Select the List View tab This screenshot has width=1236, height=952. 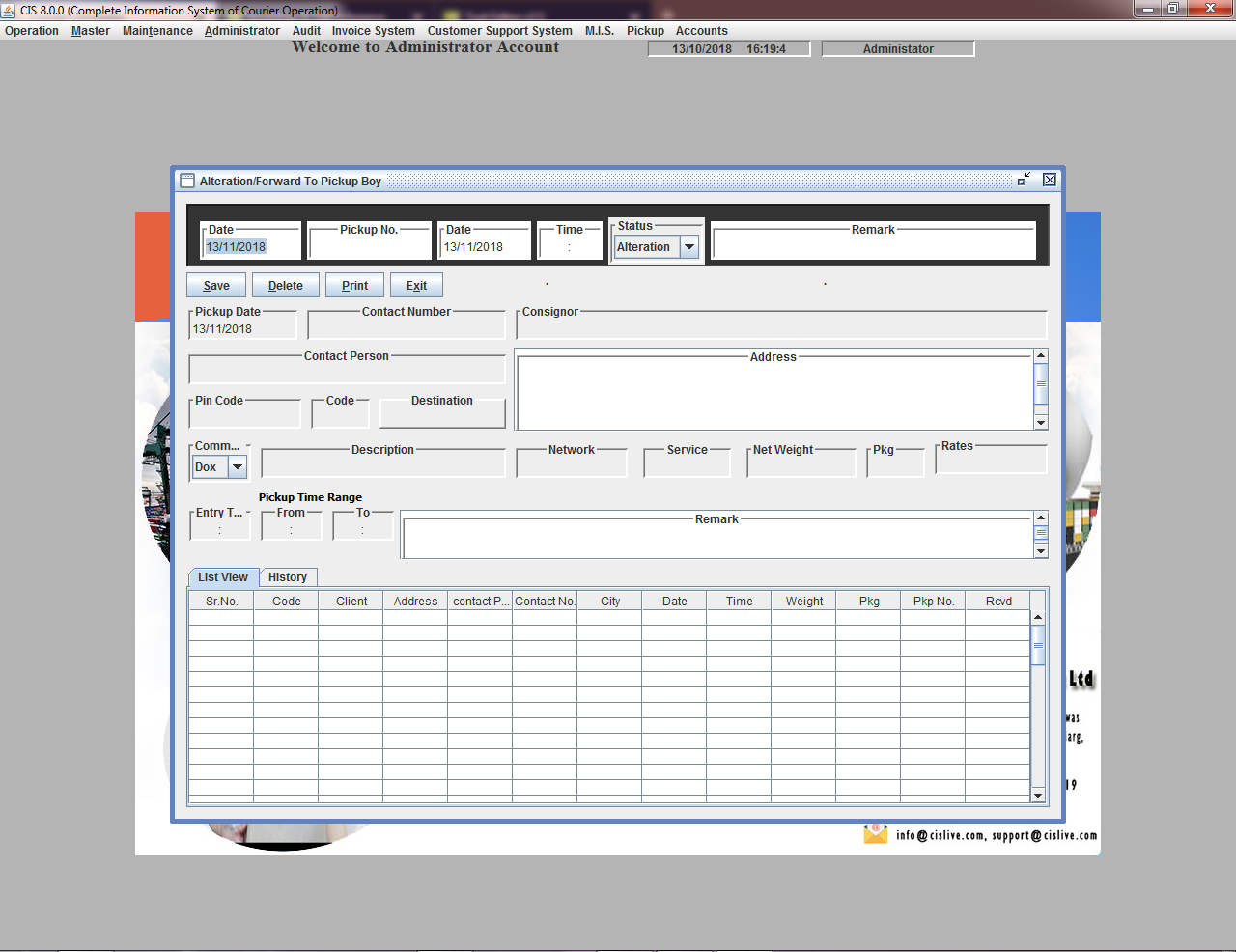coord(223,577)
